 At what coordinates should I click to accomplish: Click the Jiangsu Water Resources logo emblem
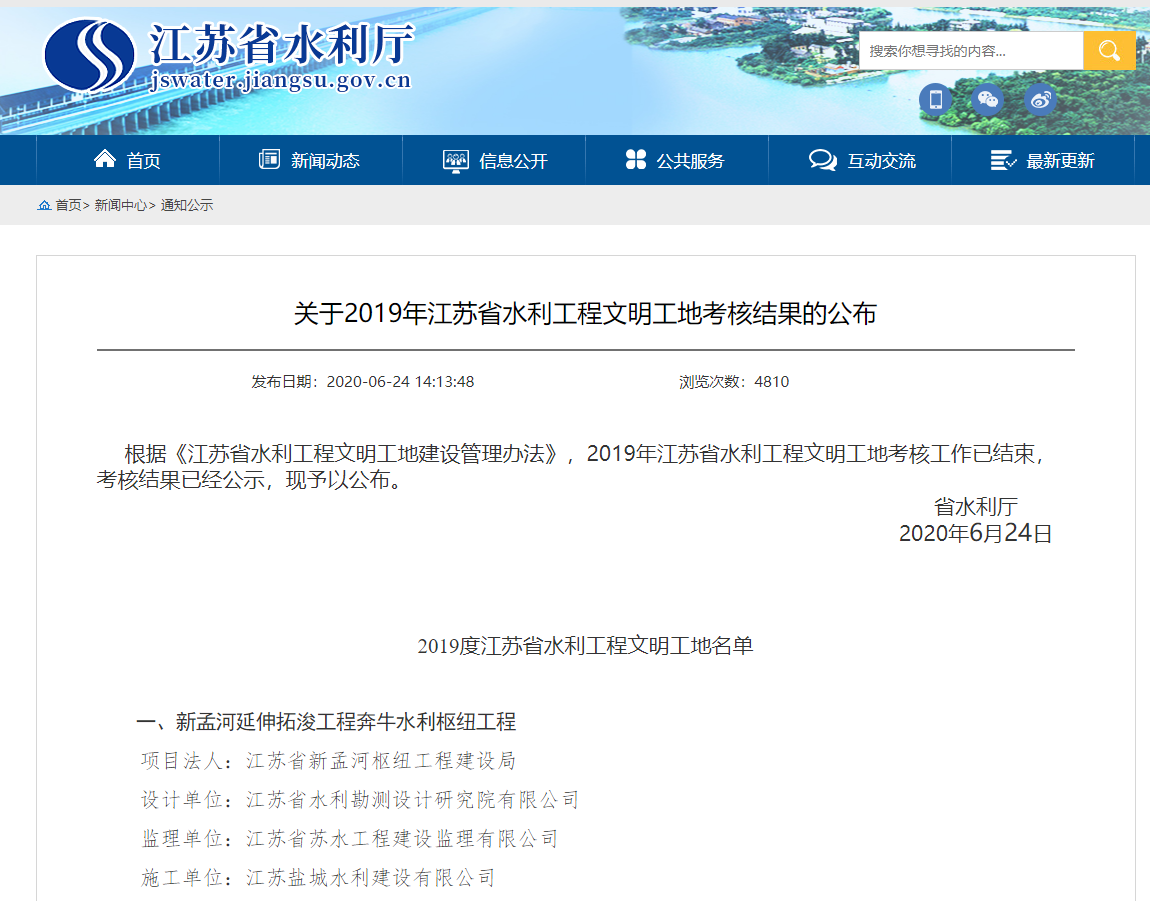[x=89, y=56]
